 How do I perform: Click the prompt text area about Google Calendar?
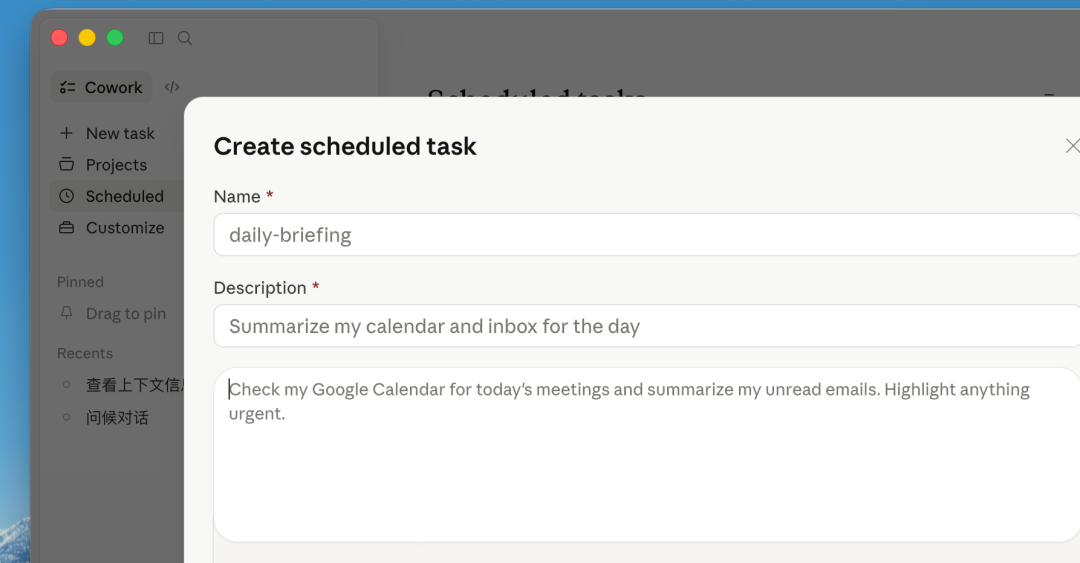(645, 455)
